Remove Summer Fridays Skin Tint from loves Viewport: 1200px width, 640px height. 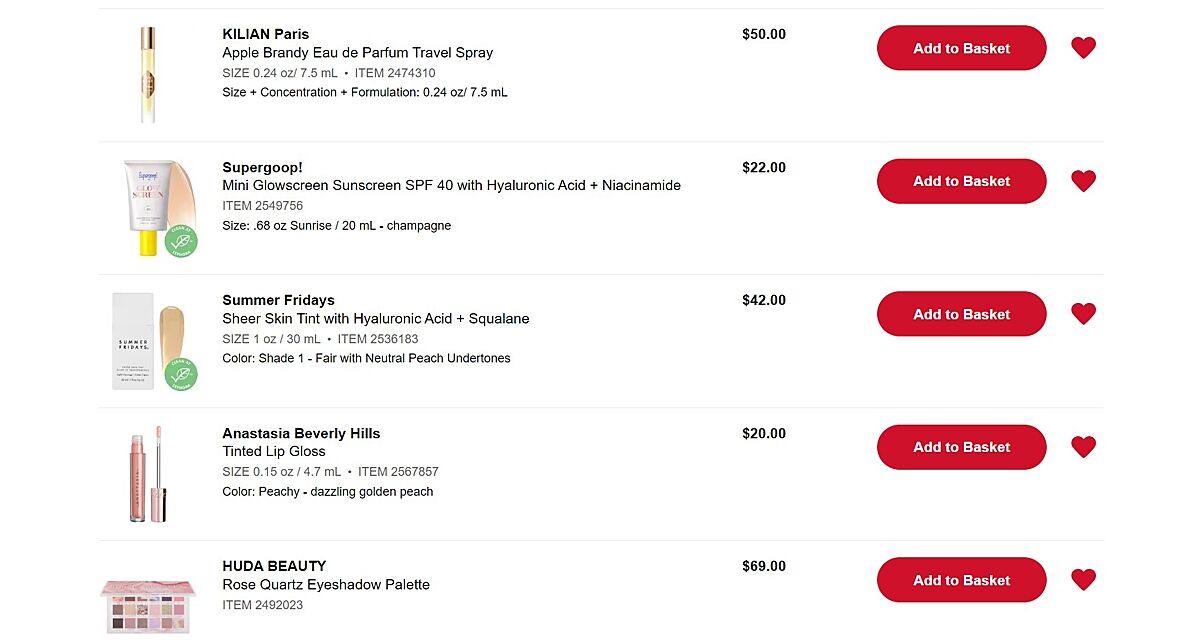coord(1083,314)
